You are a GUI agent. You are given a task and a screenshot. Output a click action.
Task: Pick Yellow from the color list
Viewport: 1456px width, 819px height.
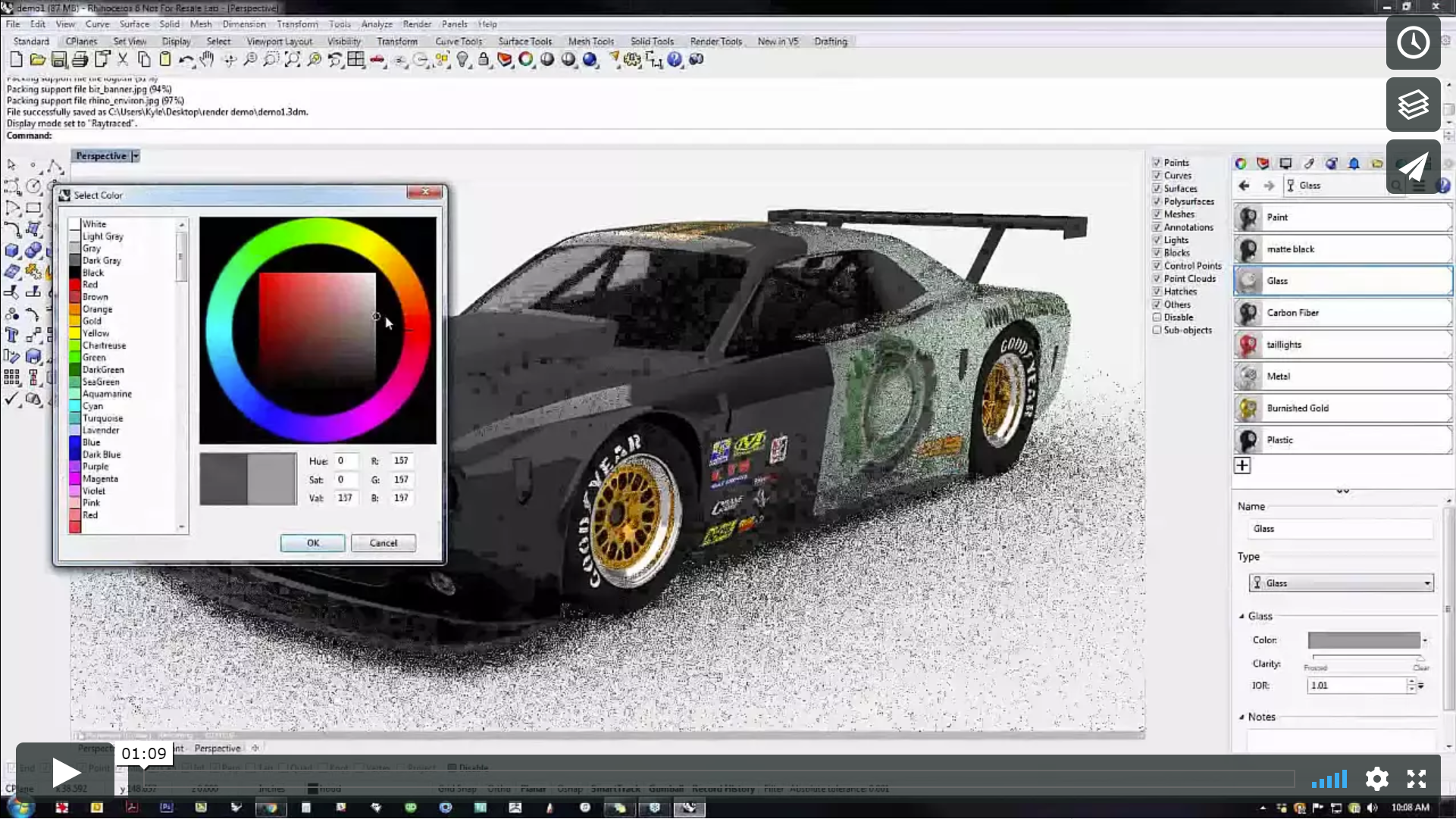coord(96,333)
